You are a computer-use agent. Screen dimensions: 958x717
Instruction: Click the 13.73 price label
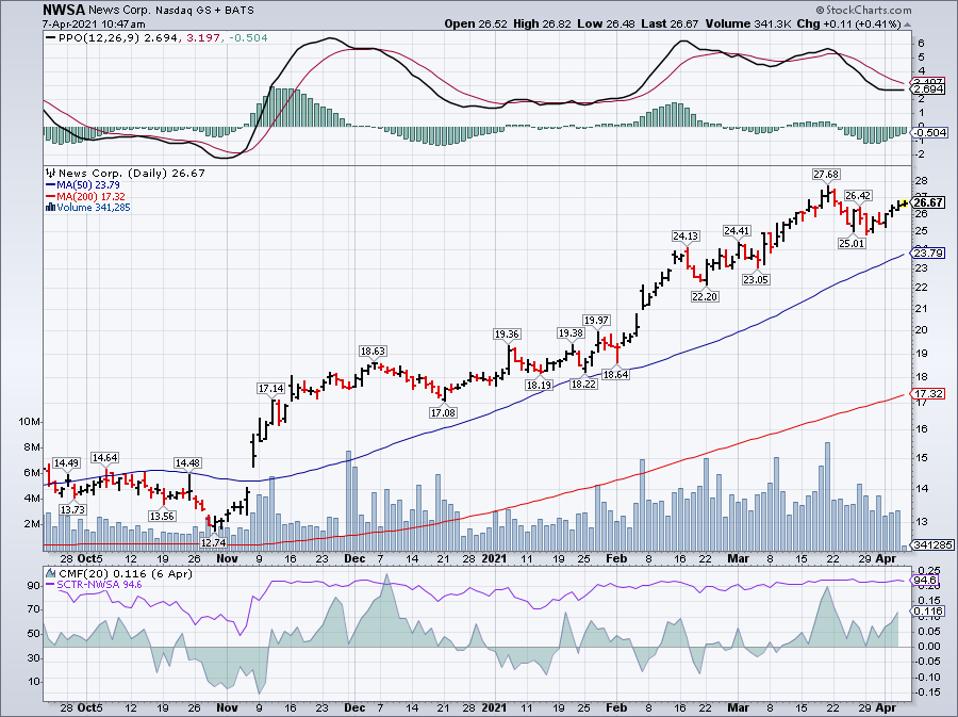[x=73, y=509]
